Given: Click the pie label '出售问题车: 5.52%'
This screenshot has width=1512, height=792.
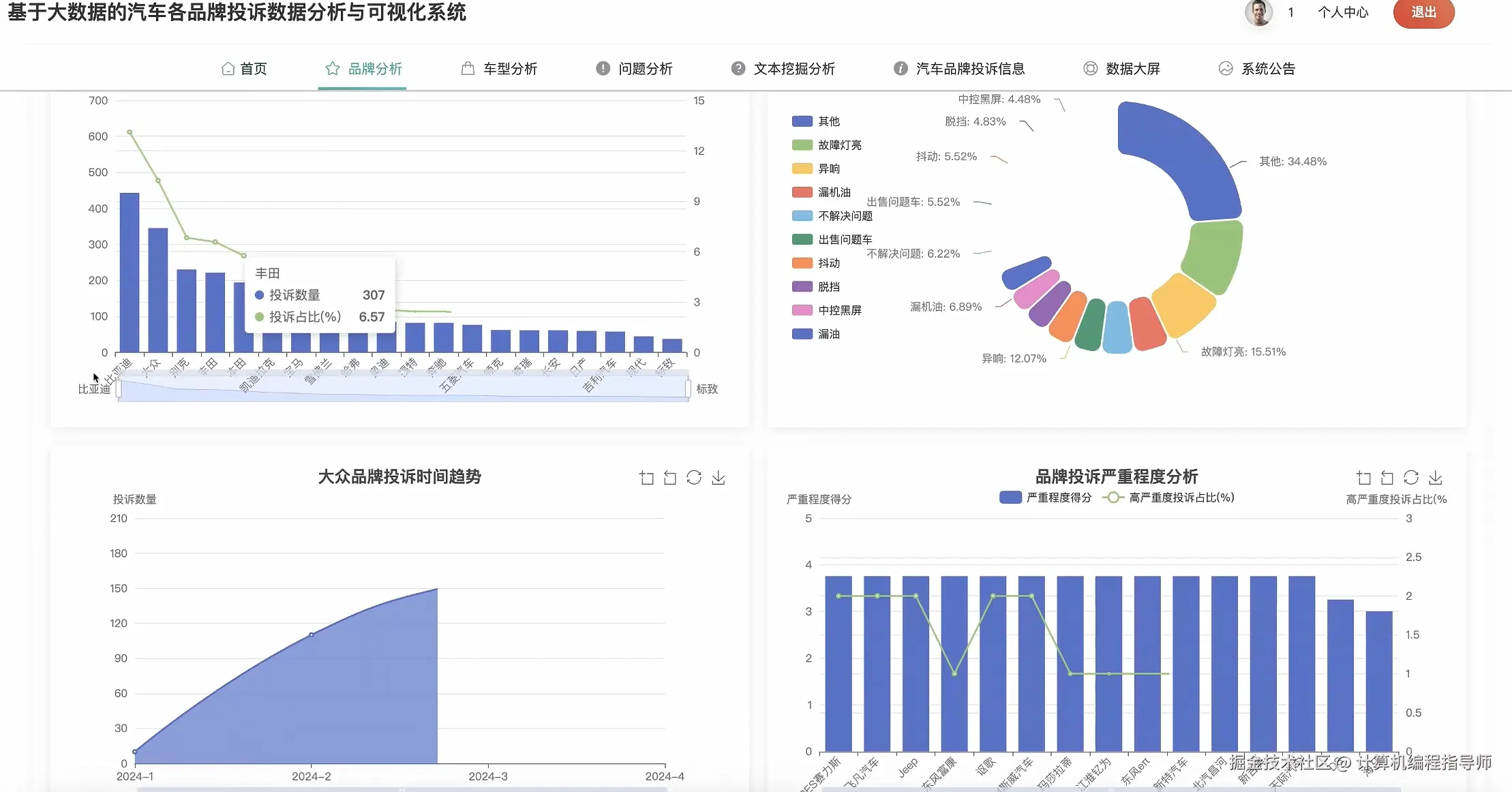Looking at the screenshot, I should (913, 202).
